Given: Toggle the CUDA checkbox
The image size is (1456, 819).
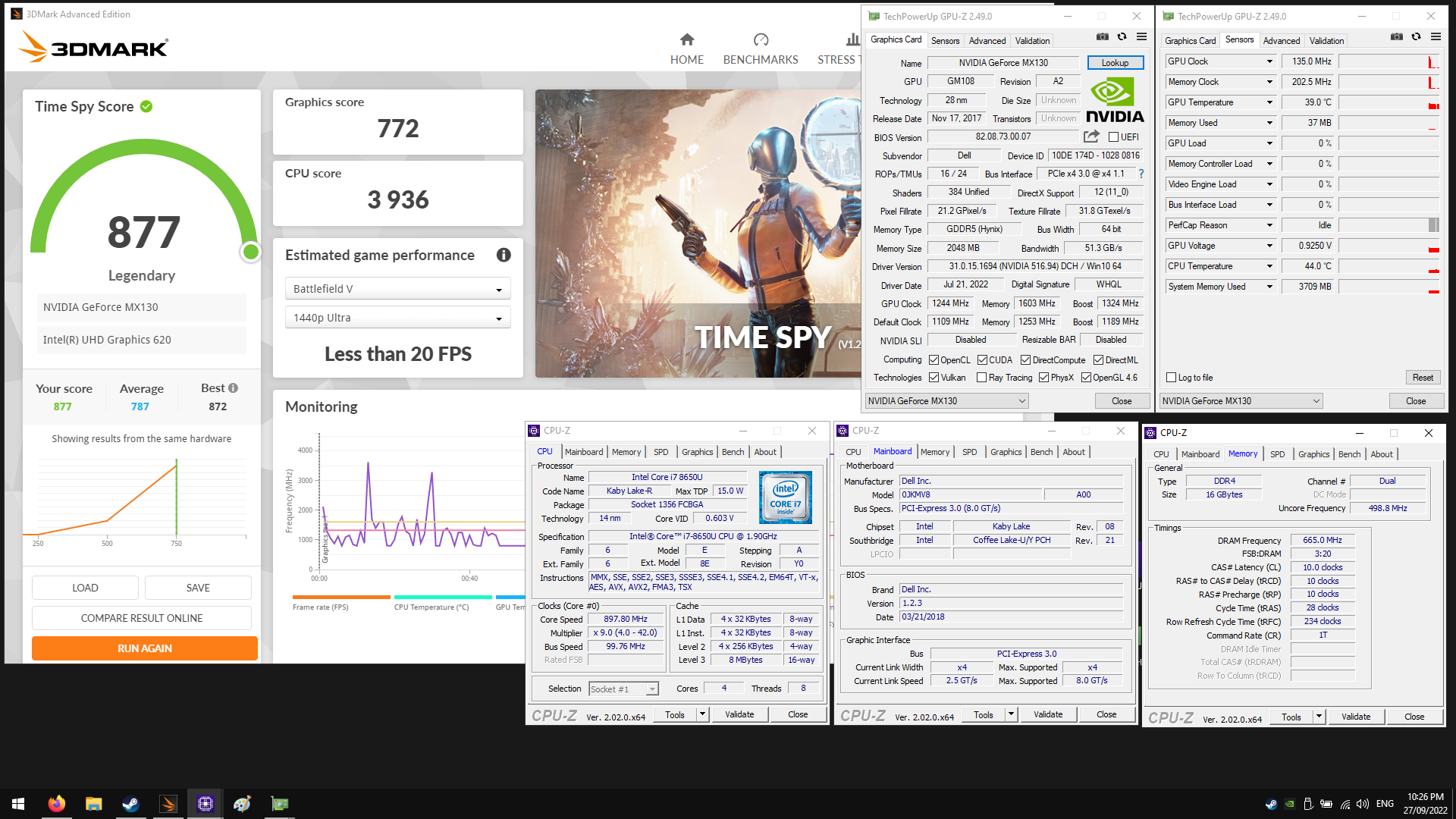Looking at the screenshot, I should [982, 360].
